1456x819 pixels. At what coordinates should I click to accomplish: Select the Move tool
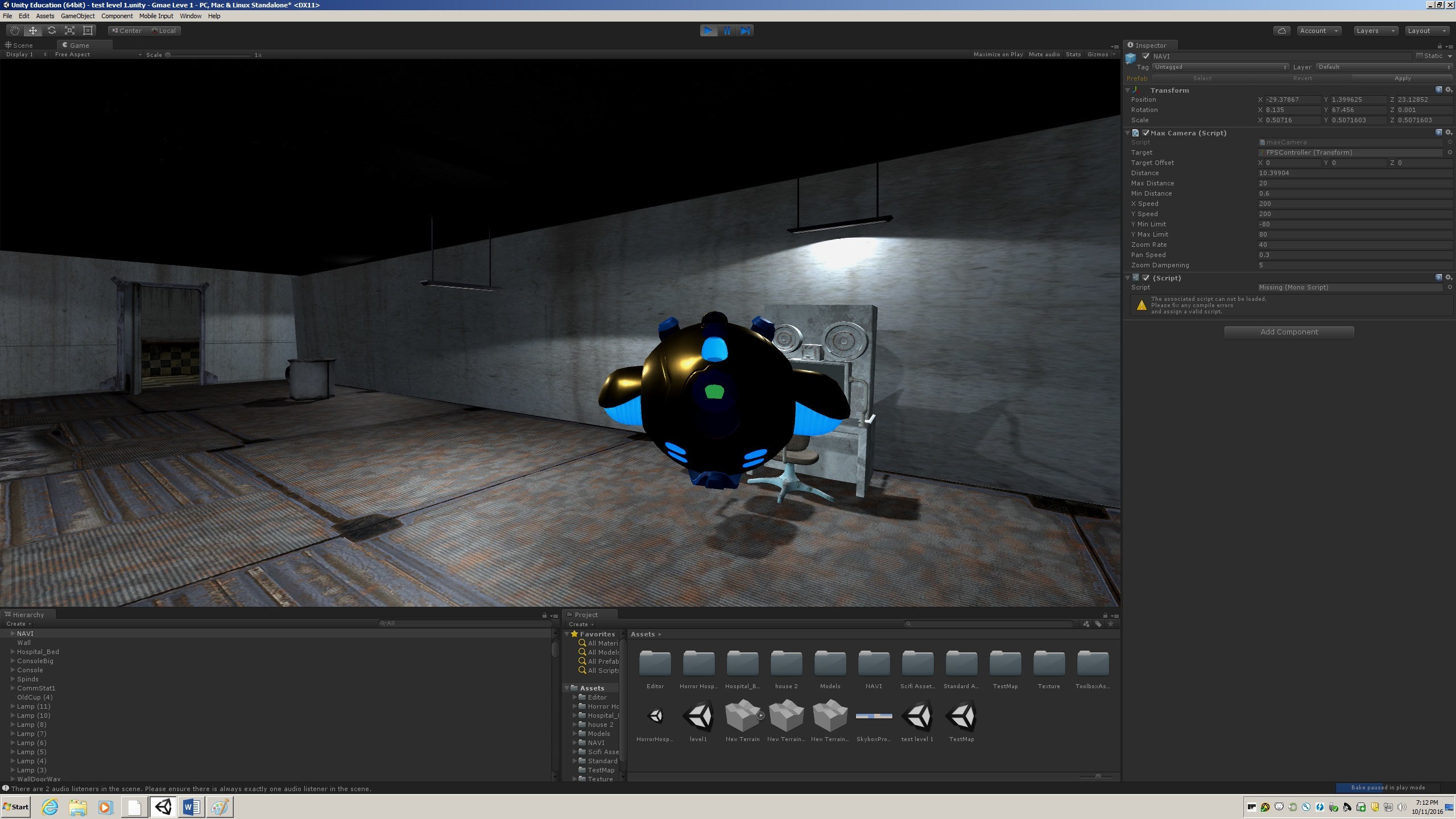(x=33, y=31)
